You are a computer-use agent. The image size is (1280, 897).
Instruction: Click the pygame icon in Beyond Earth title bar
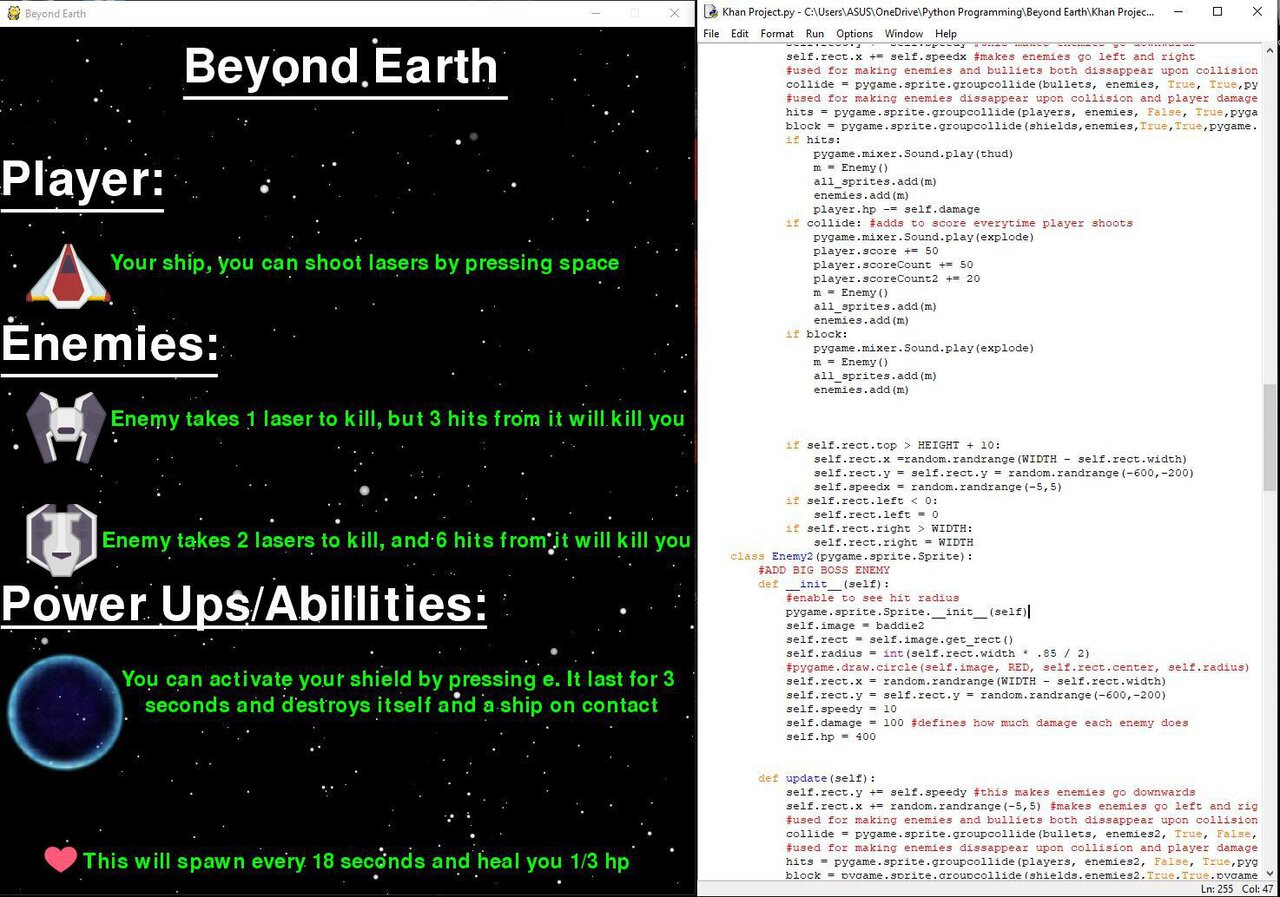tap(13, 13)
